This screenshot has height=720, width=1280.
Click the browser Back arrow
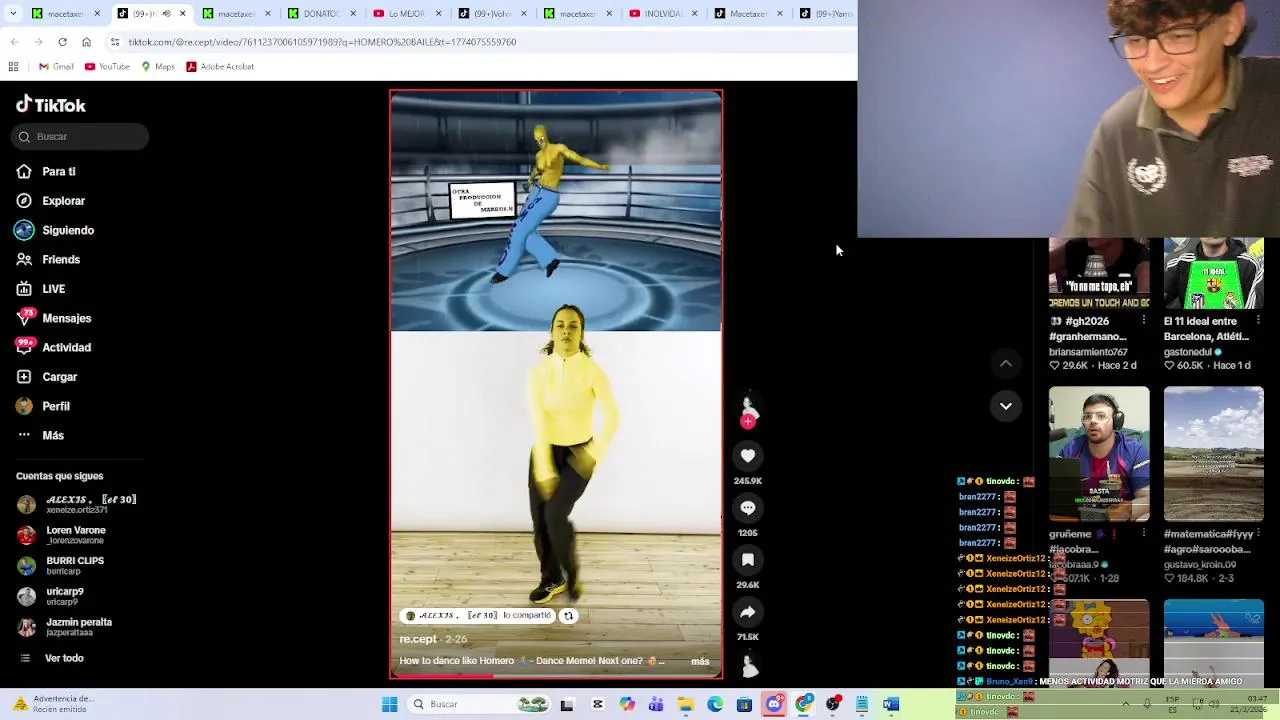(x=14, y=42)
